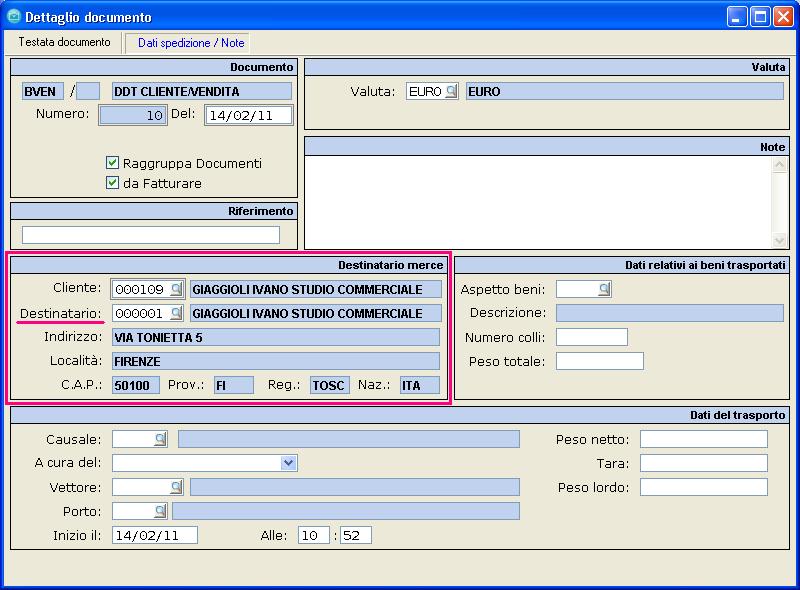The image size is (800, 590).
Task: Focus the Riferimento input field
Action: click(x=151, y=235)
